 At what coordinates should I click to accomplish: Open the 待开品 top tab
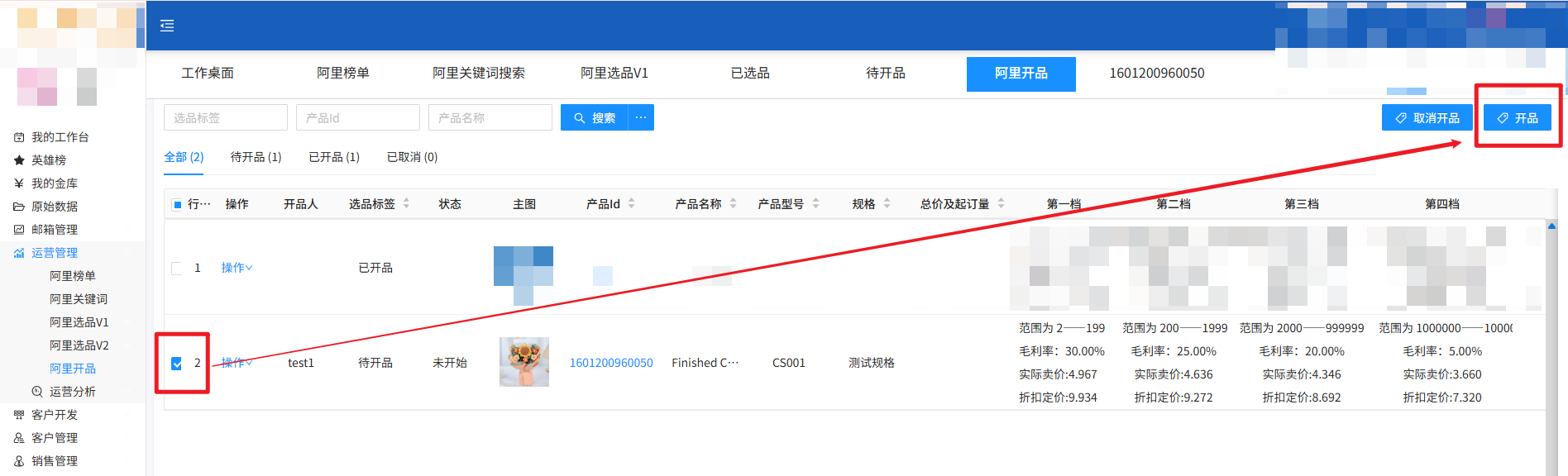point(886,74)
